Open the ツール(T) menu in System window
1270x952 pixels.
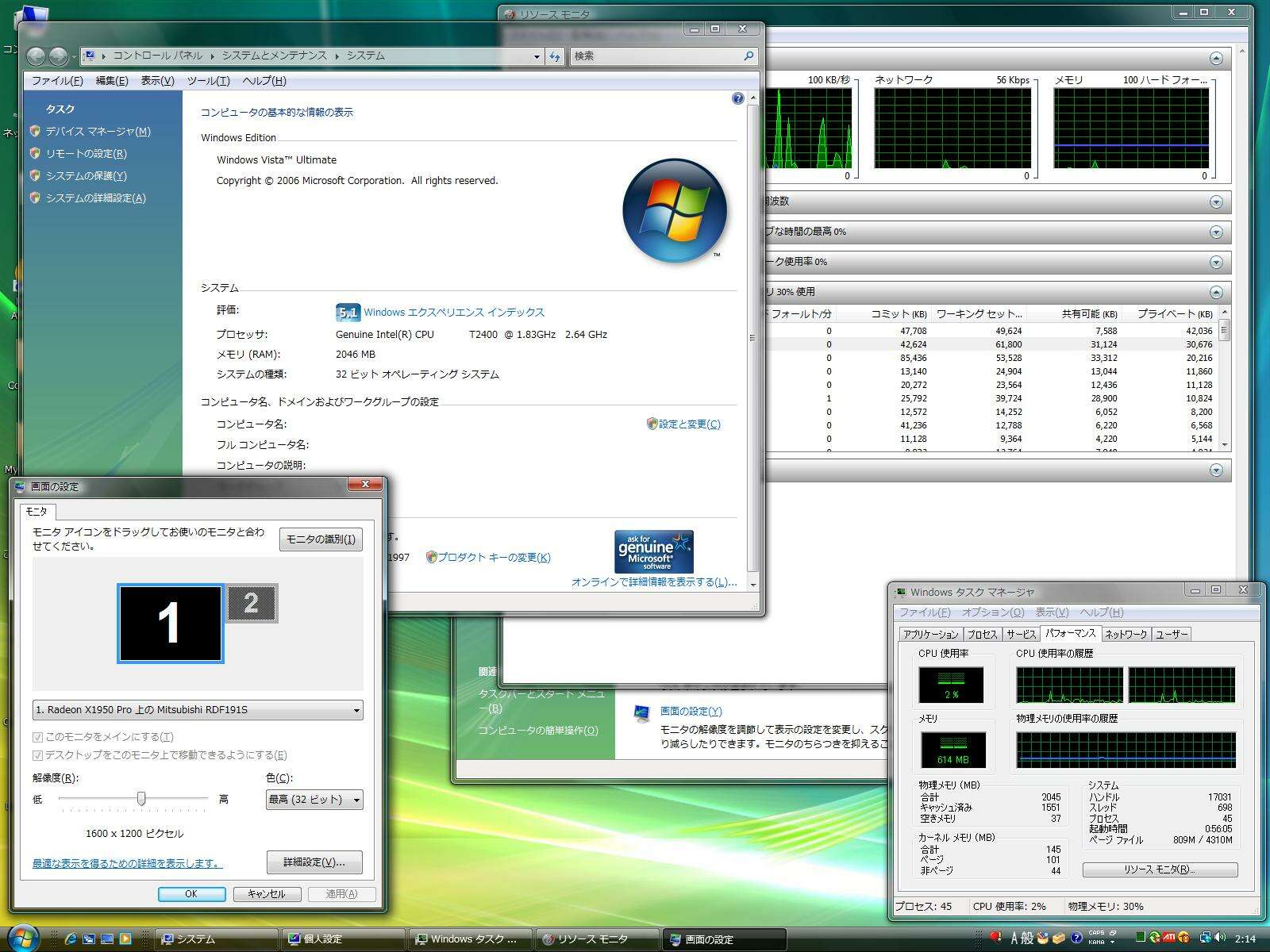point(208,81)
